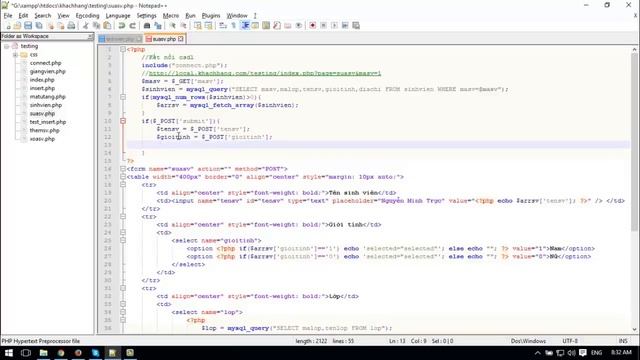Click the Open file toolbar icon
This screenshot has width=640, height=360.
click(x=17, y=25)
